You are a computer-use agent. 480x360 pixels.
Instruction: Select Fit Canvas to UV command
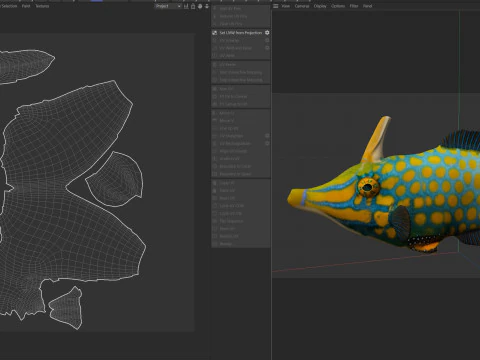[241, 104]
